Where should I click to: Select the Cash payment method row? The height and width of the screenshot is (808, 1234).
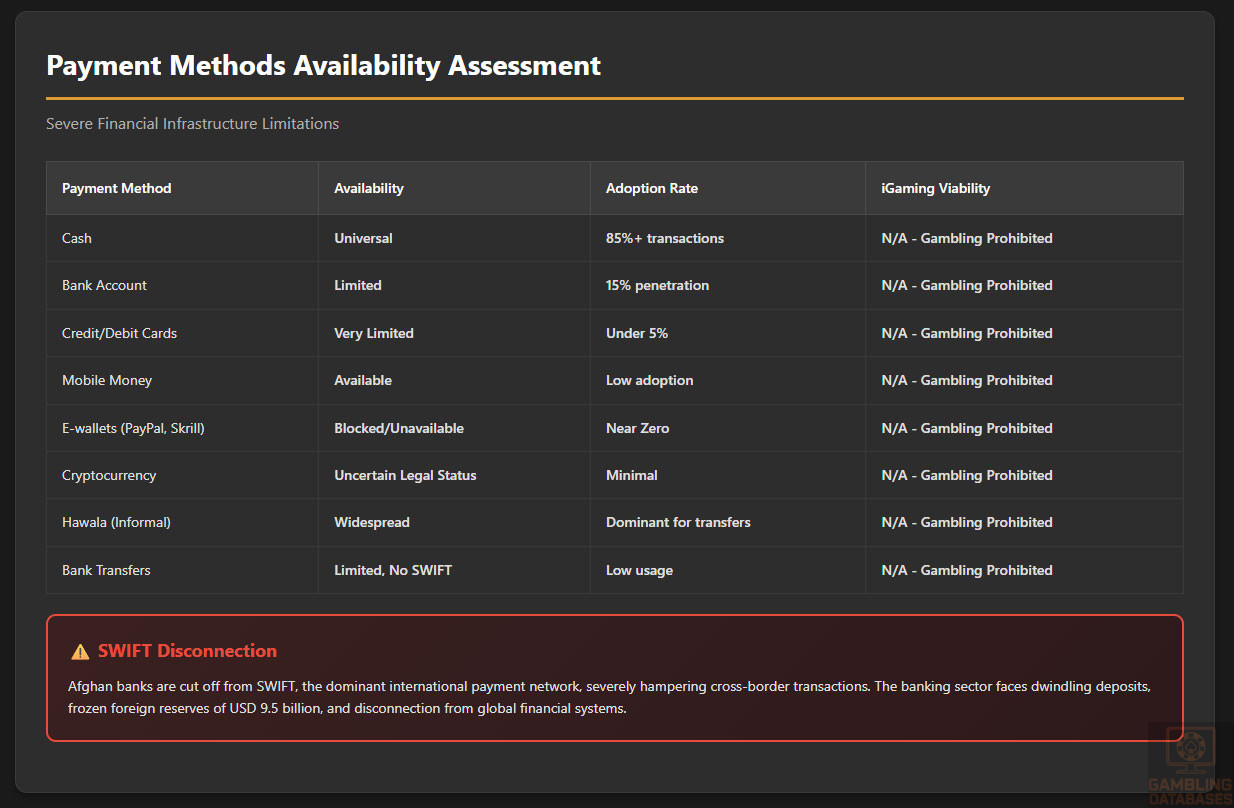click(x=77, y=238)
